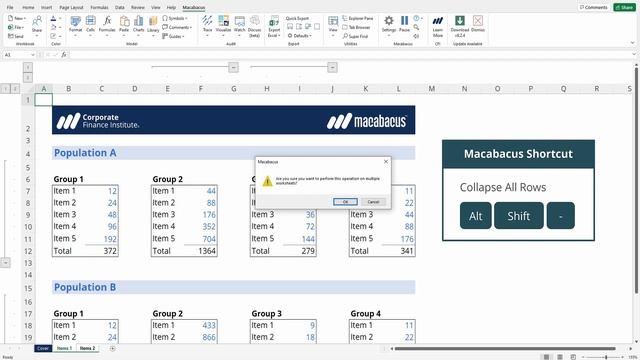The width and height of the screenshot is (640, 360).
Task: Apply font color with the A icon
Action: [x=53, y=18]
